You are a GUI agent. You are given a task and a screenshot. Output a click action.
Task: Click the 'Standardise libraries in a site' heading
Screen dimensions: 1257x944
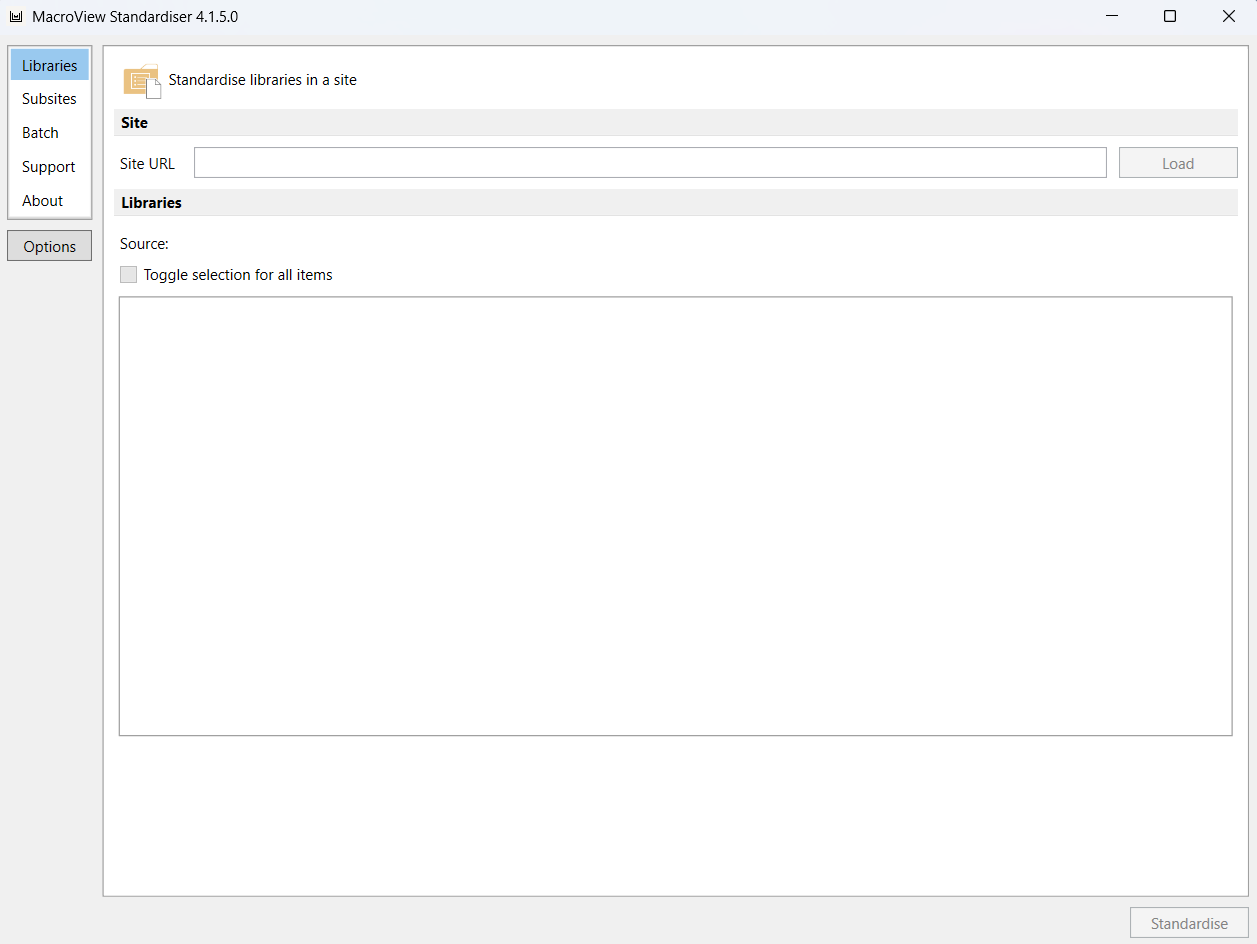pos(262,80)
